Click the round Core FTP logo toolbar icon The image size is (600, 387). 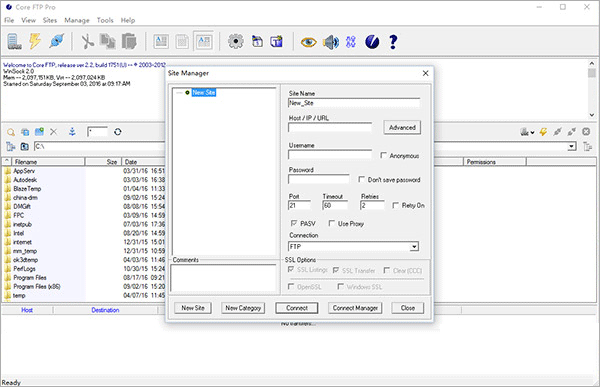pyautogui.click(x=372, y=42)
